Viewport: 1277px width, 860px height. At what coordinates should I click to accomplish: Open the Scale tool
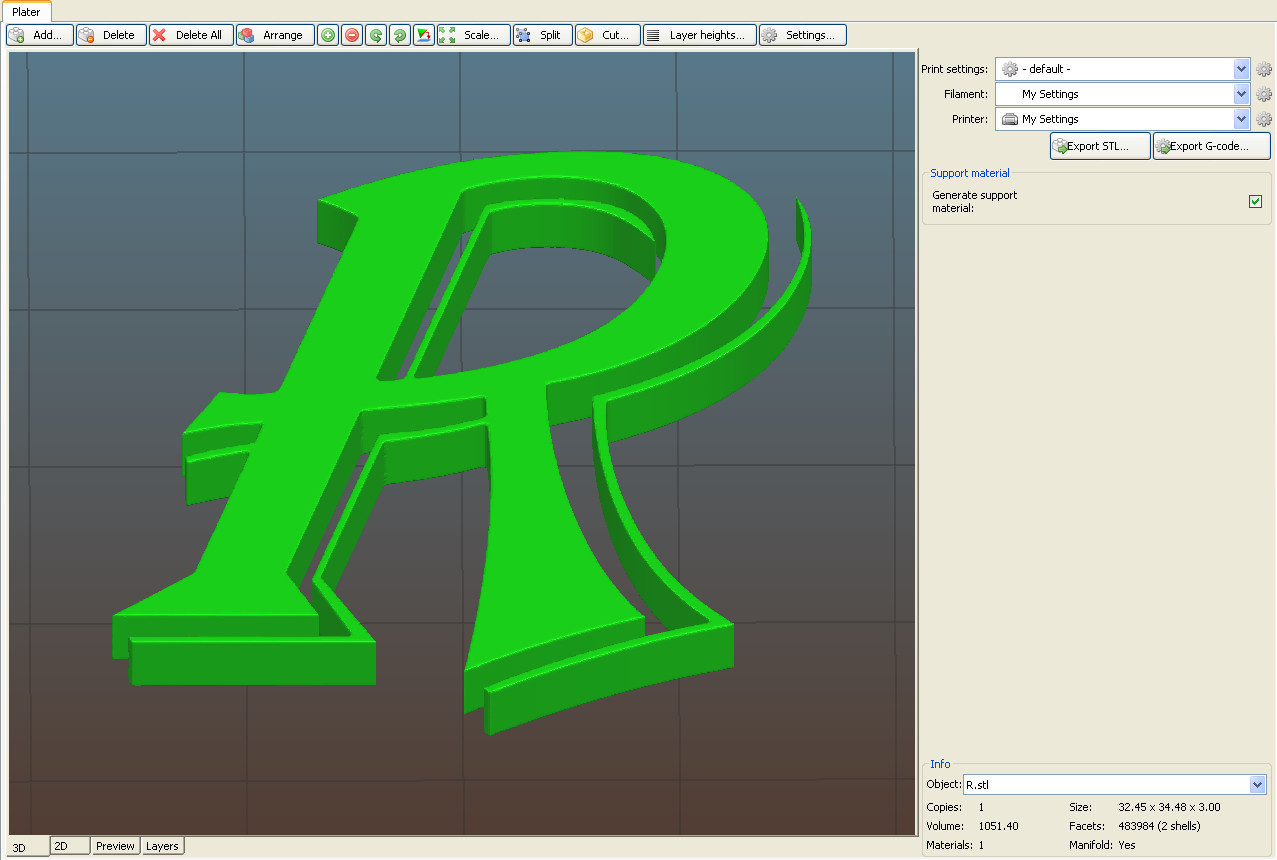[473, 34]
